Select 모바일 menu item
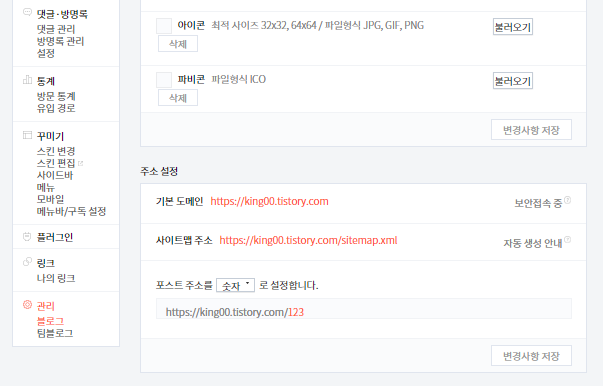The height and width of the screenshot is (386, 603). click(50, 199)
